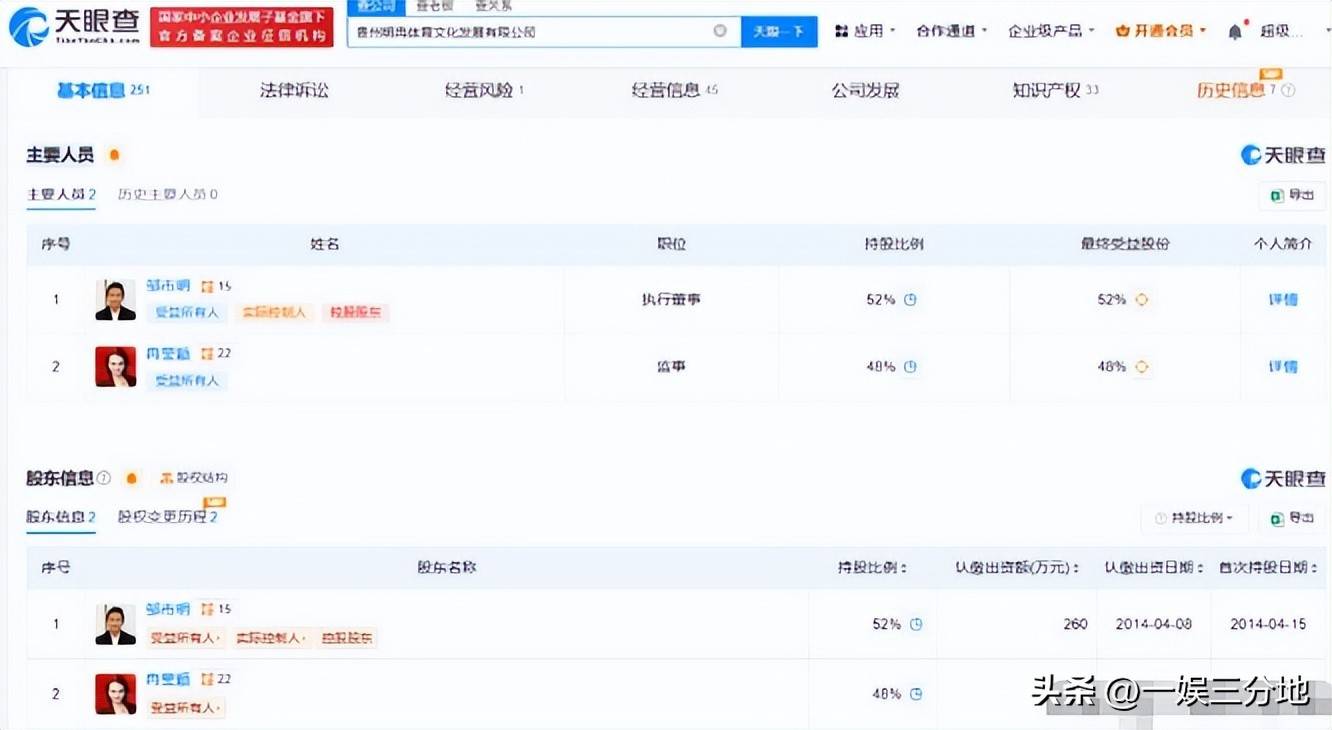1332x730 pixels.
Task: Click the help icon beside 历史信息 tab
Action: pos(1288,91)
